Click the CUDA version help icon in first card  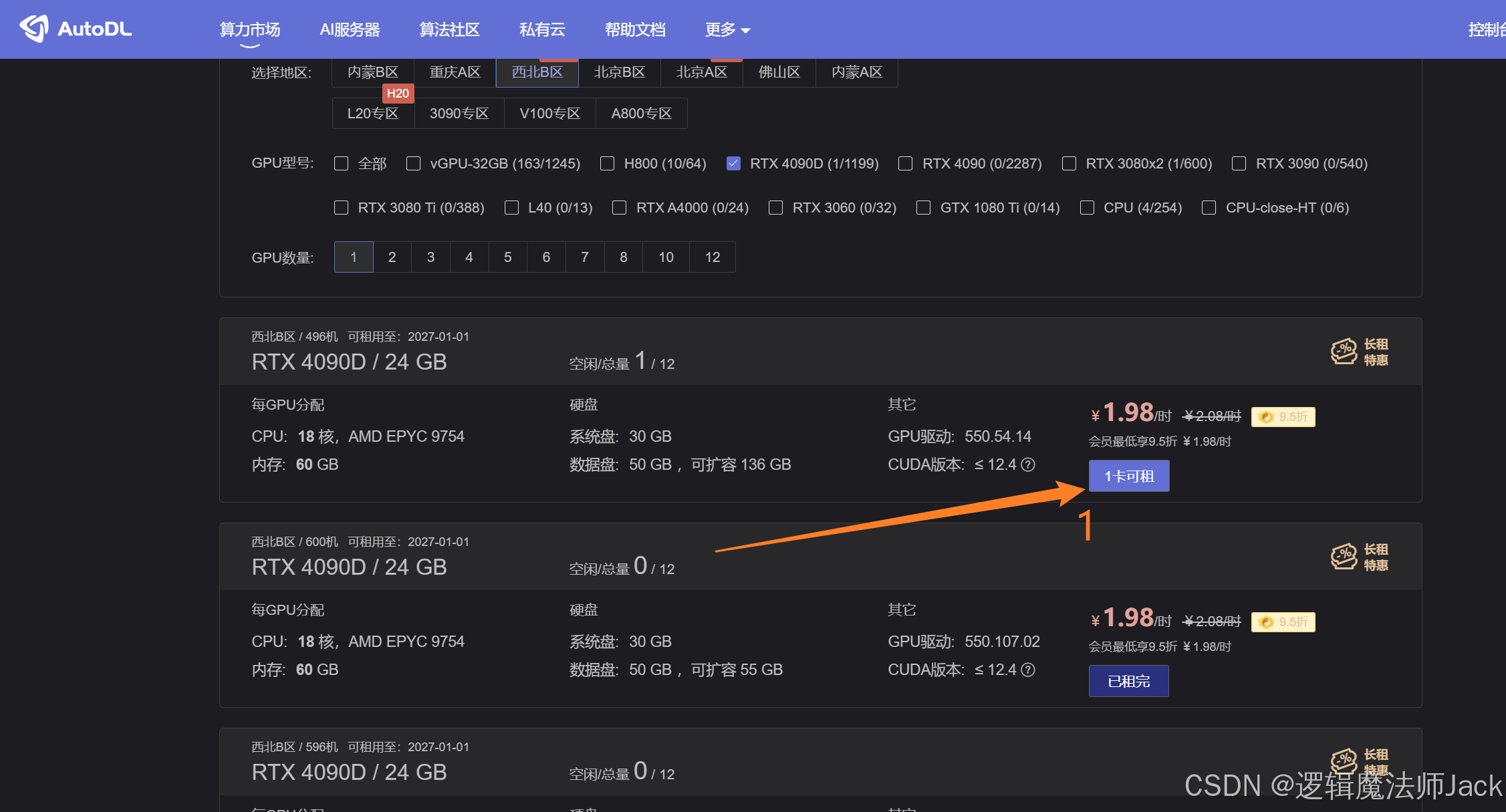click(x=1028, y=464)
